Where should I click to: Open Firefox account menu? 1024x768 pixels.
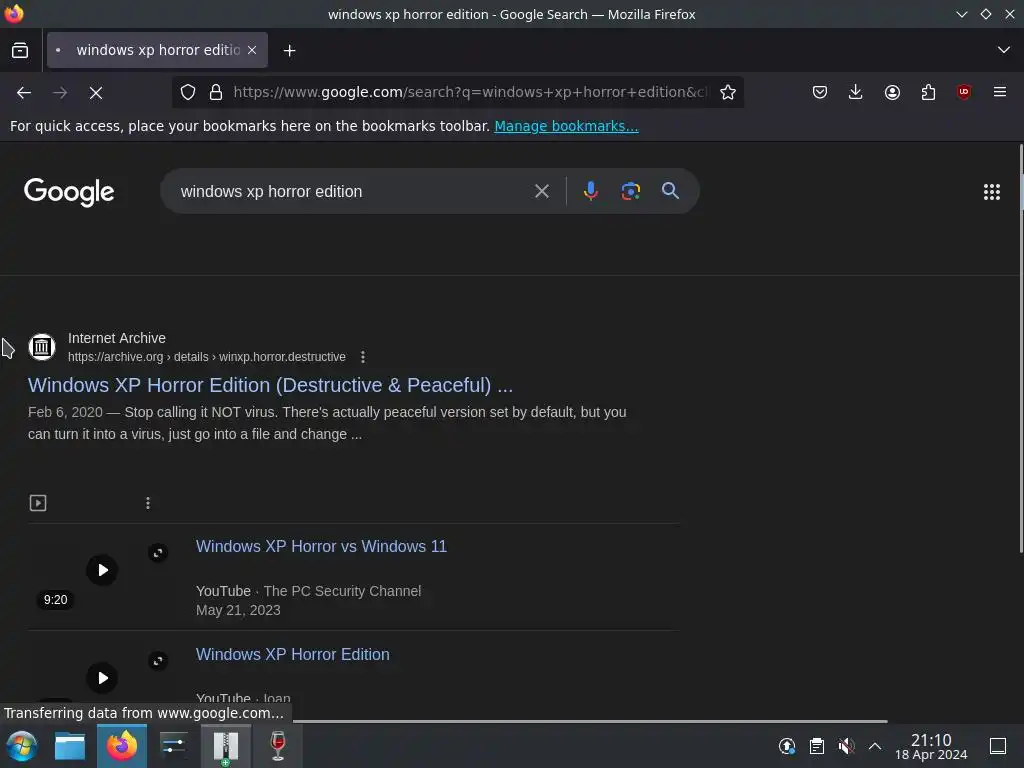(892, 92)
